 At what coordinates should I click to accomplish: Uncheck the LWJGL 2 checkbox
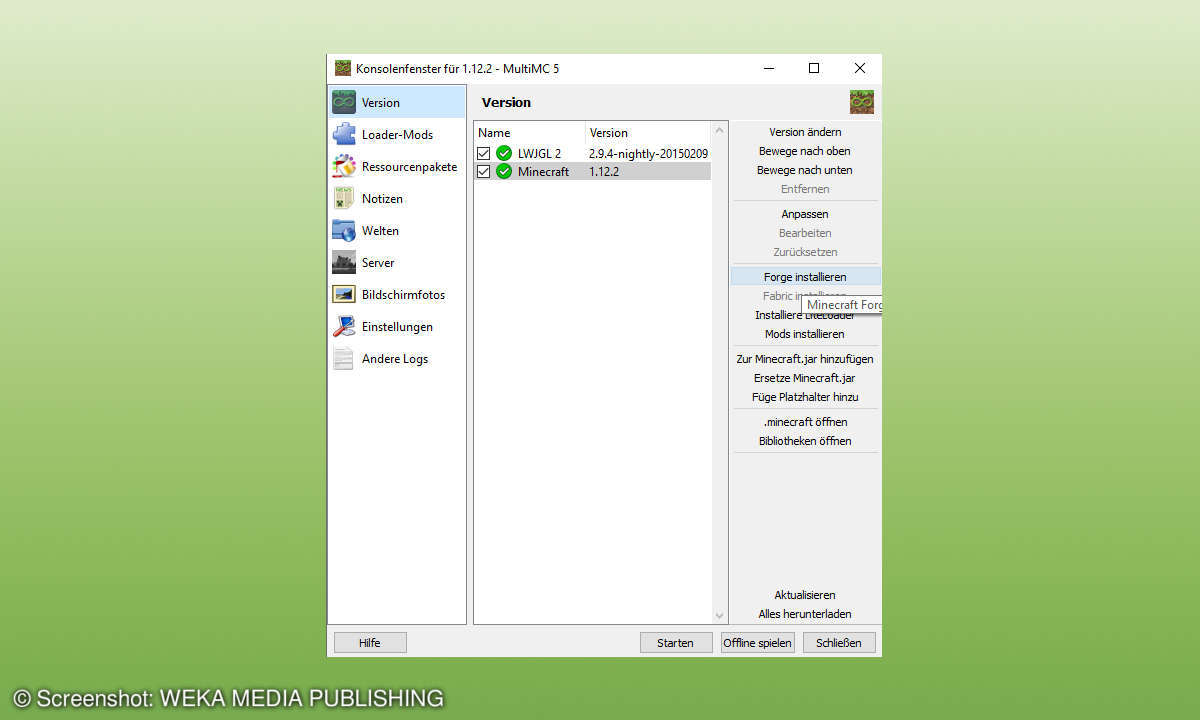coord(484,153)
